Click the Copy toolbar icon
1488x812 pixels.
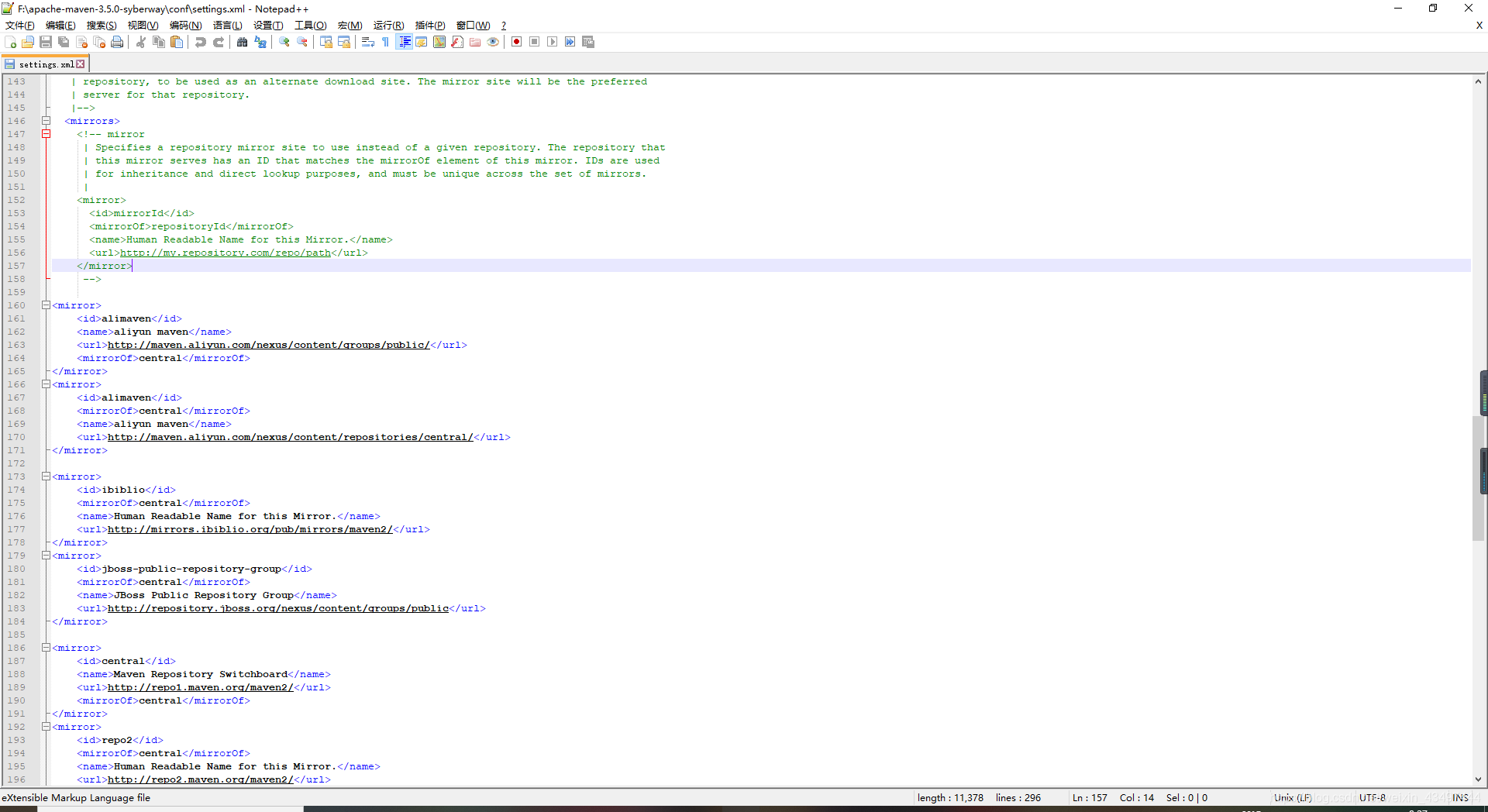point(159,42)
